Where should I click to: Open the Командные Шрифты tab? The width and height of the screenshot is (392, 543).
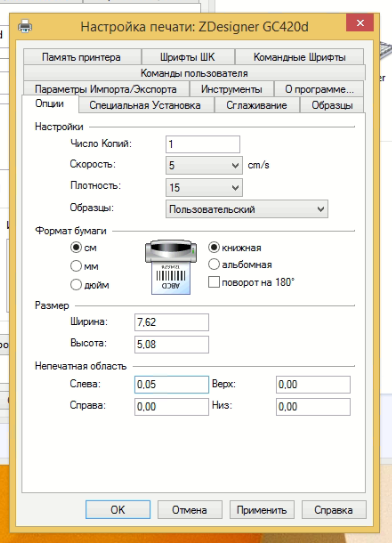300,57
